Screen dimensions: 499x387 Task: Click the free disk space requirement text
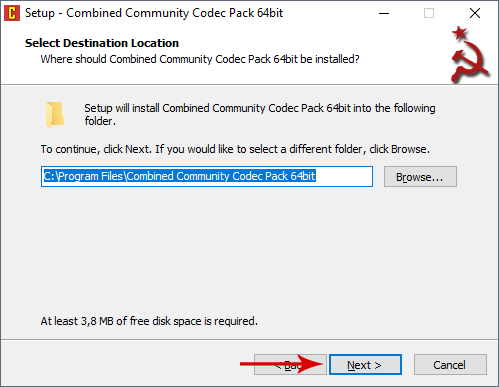149,321
